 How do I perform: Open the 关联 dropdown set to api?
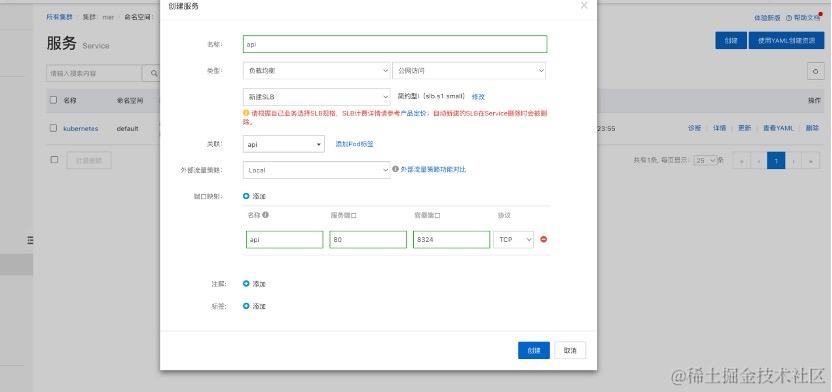283,144
